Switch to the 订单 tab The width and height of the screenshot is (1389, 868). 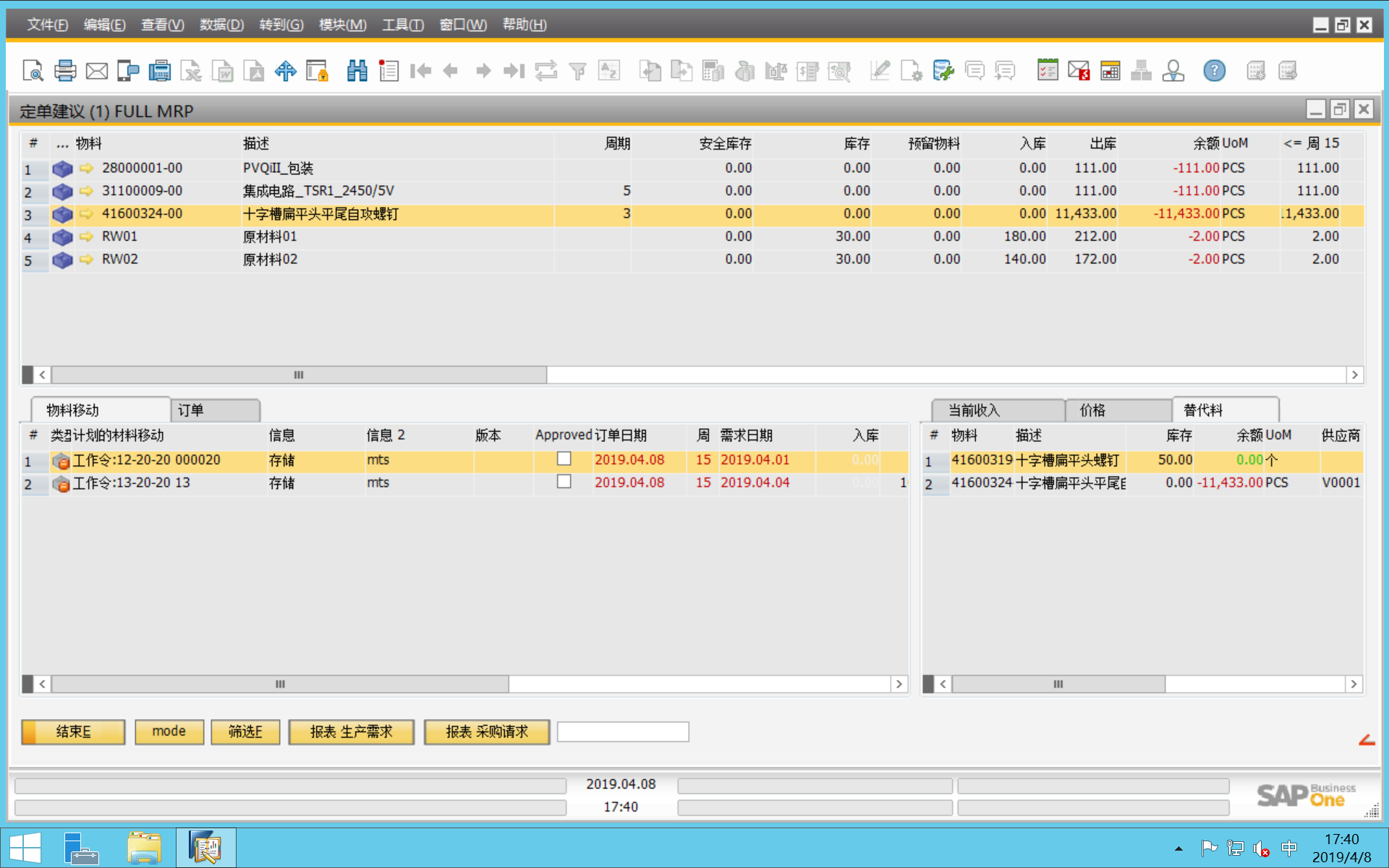216,410
